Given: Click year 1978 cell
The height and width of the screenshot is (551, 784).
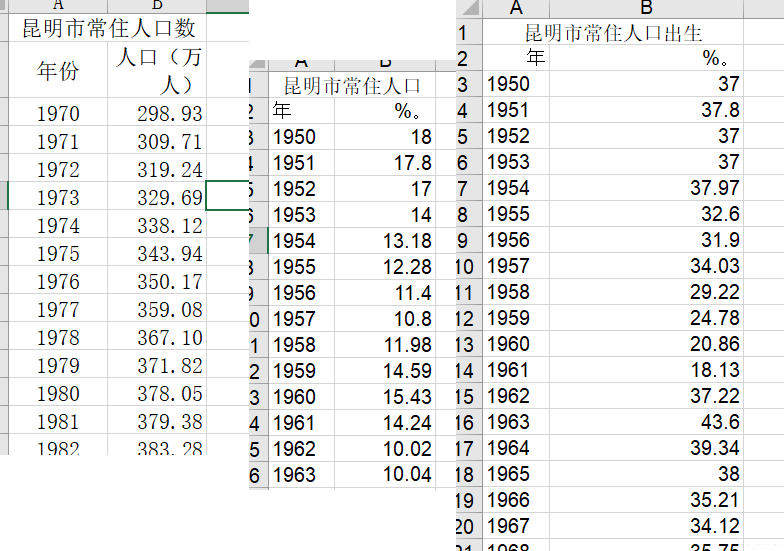Looking at the screenshot, I should tap(58, 336).
